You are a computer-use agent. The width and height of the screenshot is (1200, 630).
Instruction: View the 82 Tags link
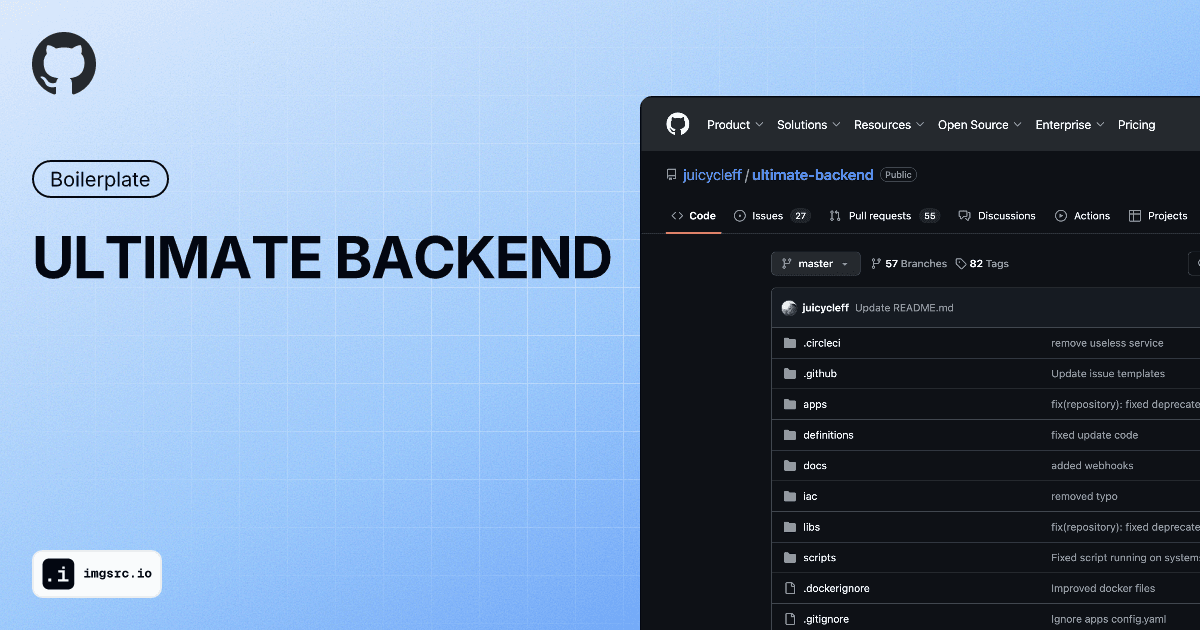[982, 264]
